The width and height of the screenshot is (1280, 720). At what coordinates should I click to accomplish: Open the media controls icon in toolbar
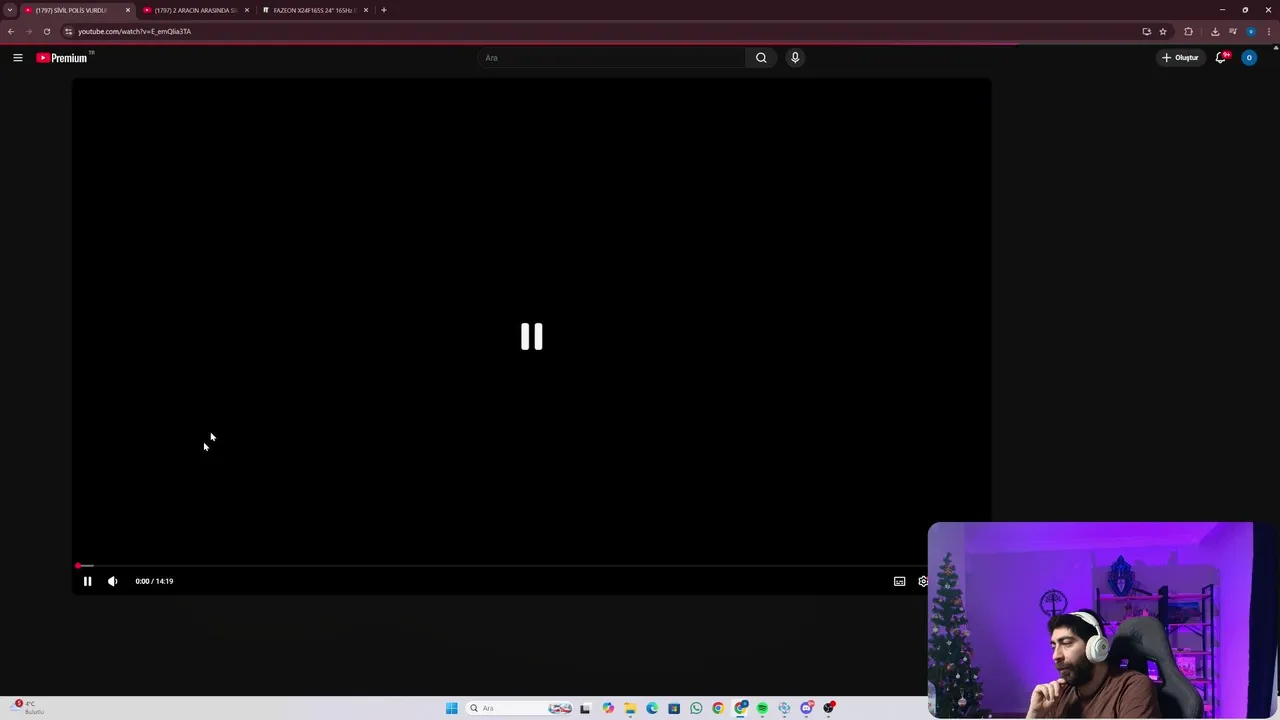pyautogui.click(x=1233, y=31)
